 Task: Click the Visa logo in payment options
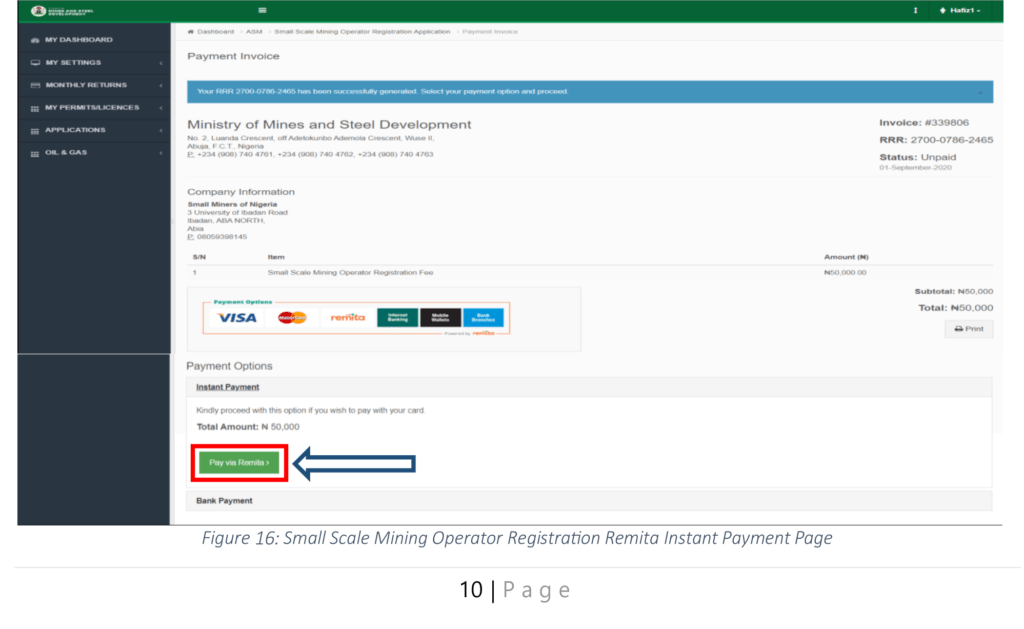pyautogui.click(x=237, y=318)
